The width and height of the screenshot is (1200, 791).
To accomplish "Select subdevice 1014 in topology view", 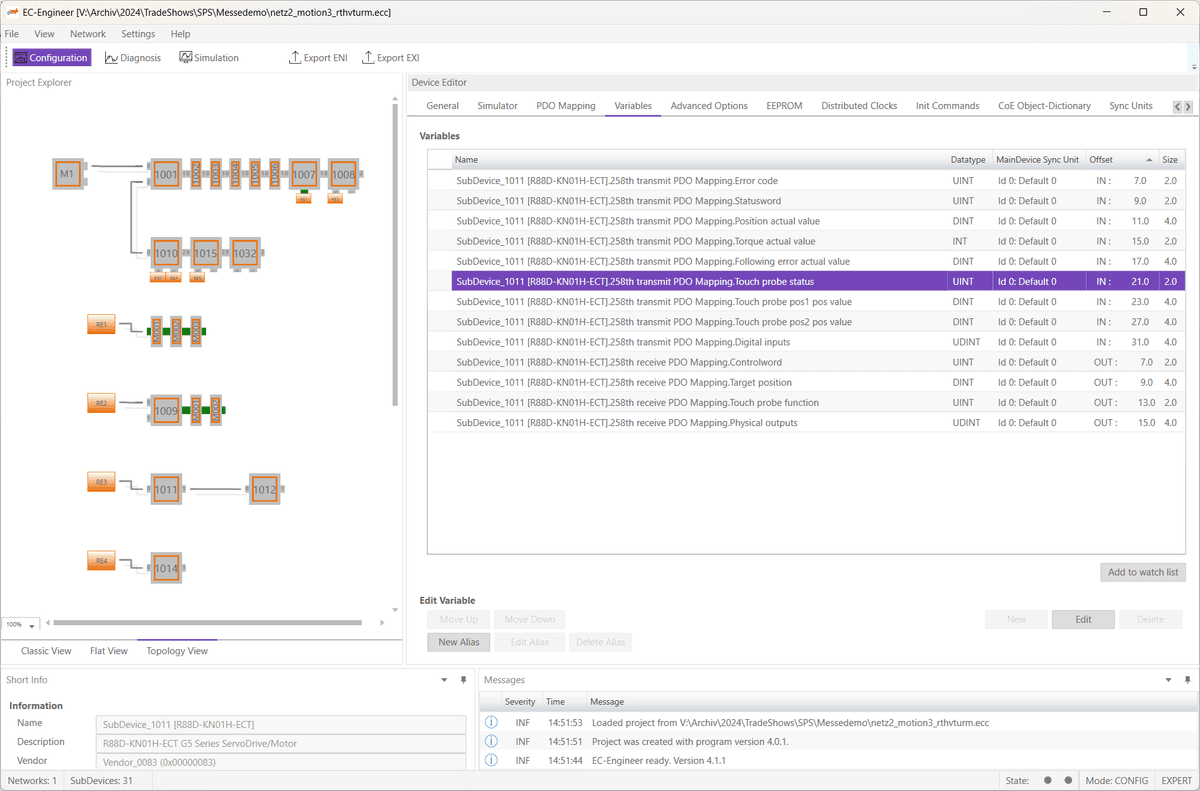I will [166, 569].
